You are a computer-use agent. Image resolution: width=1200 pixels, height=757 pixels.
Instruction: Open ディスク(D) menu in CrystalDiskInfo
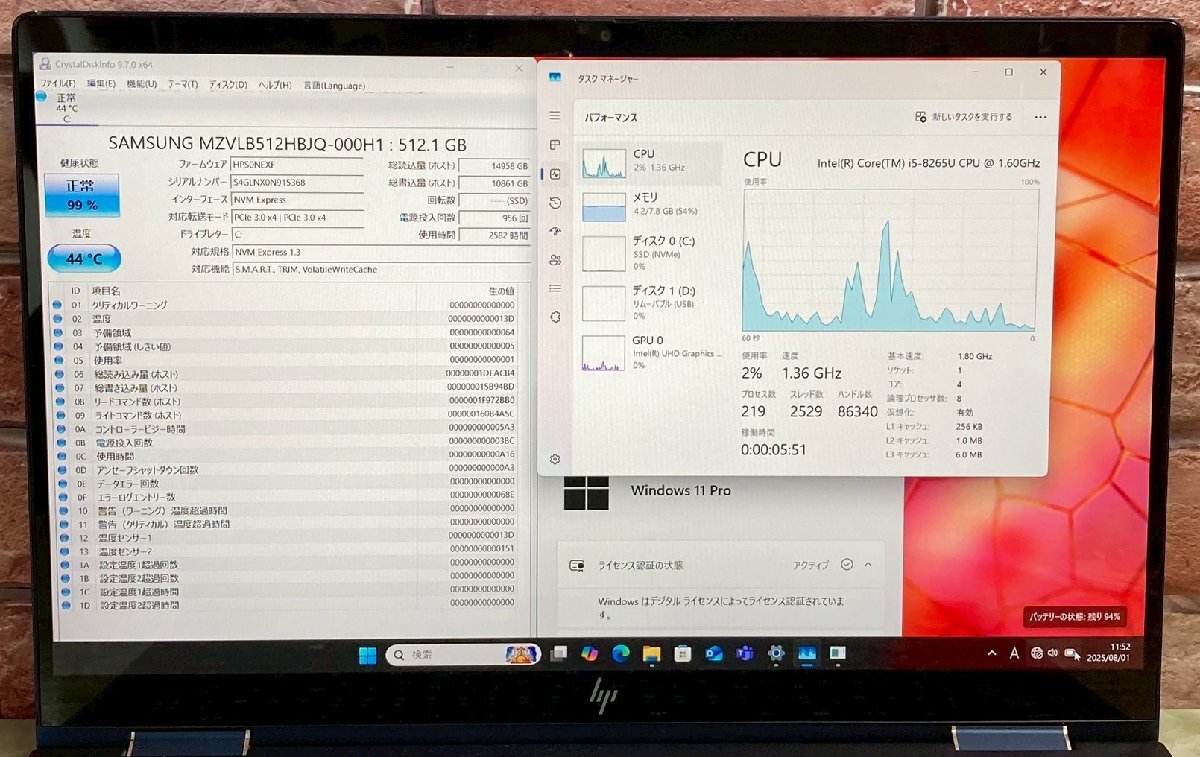(228, 84)
